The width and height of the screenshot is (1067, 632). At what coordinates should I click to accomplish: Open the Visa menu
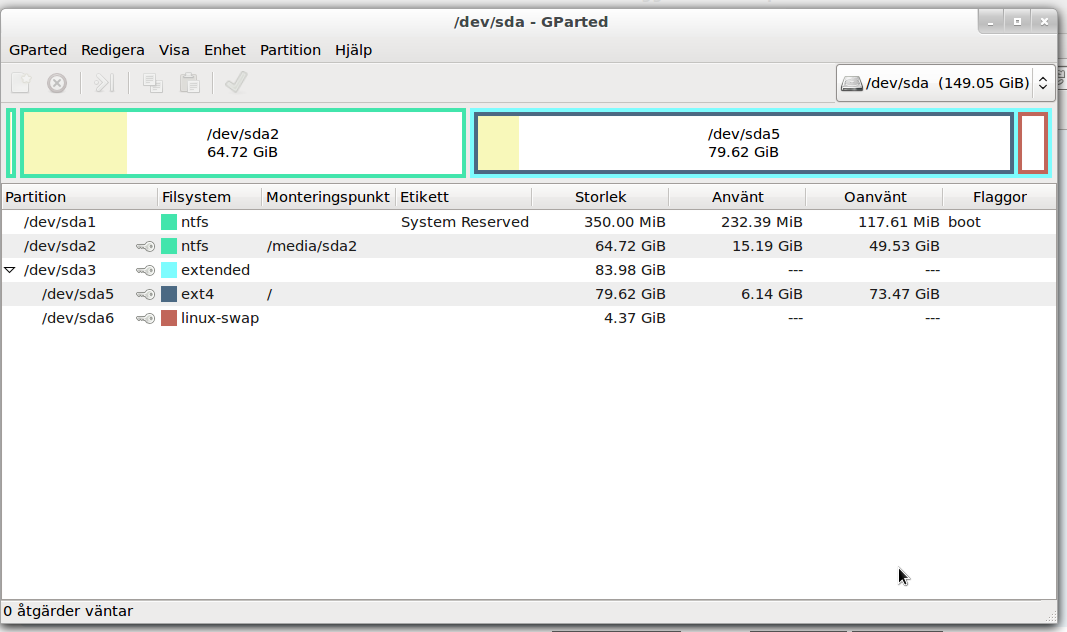174,50
